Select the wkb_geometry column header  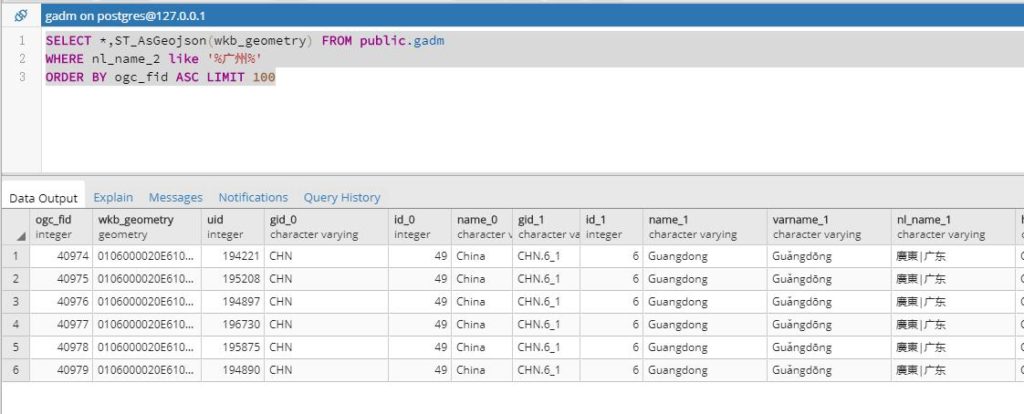147,227
